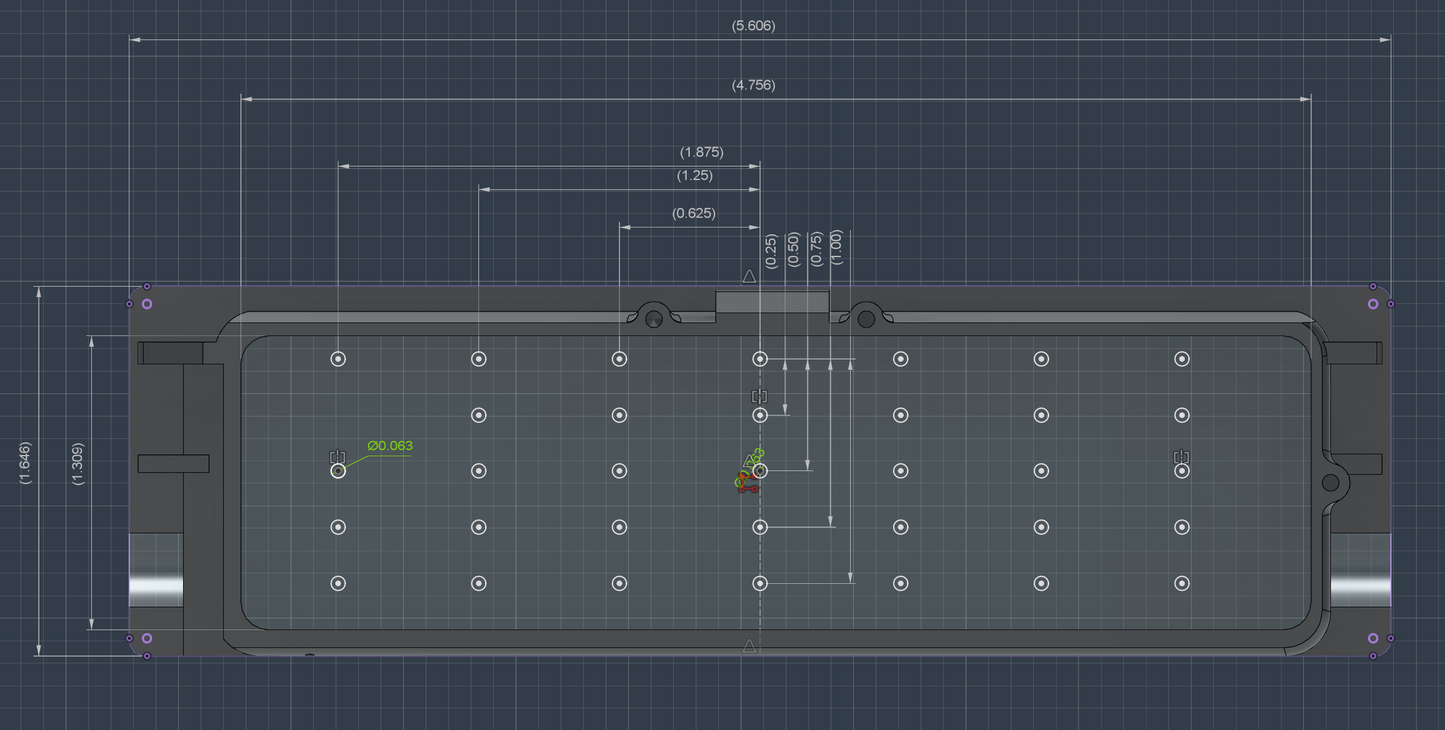
Task: Click the hole circle with the Ø0.063 leader
Action: coord(338,471)
